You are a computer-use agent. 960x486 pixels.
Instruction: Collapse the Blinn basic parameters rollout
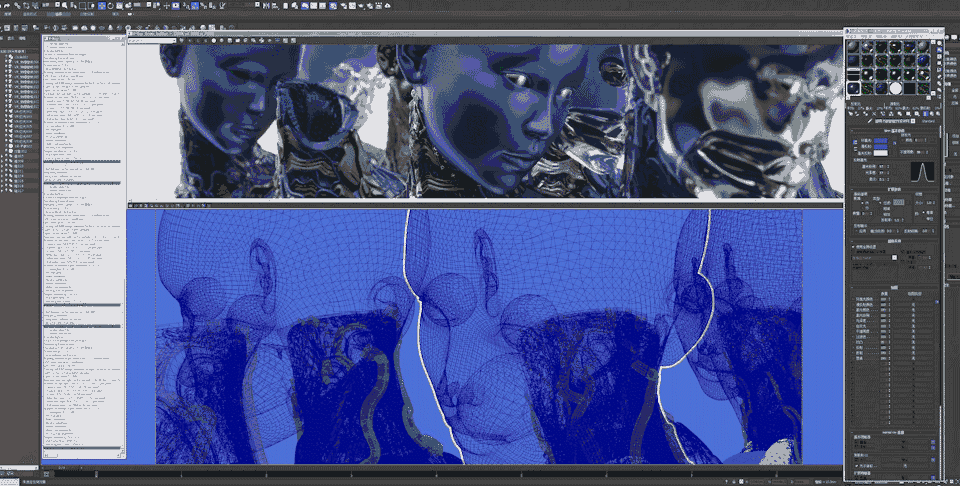[894, 130]
